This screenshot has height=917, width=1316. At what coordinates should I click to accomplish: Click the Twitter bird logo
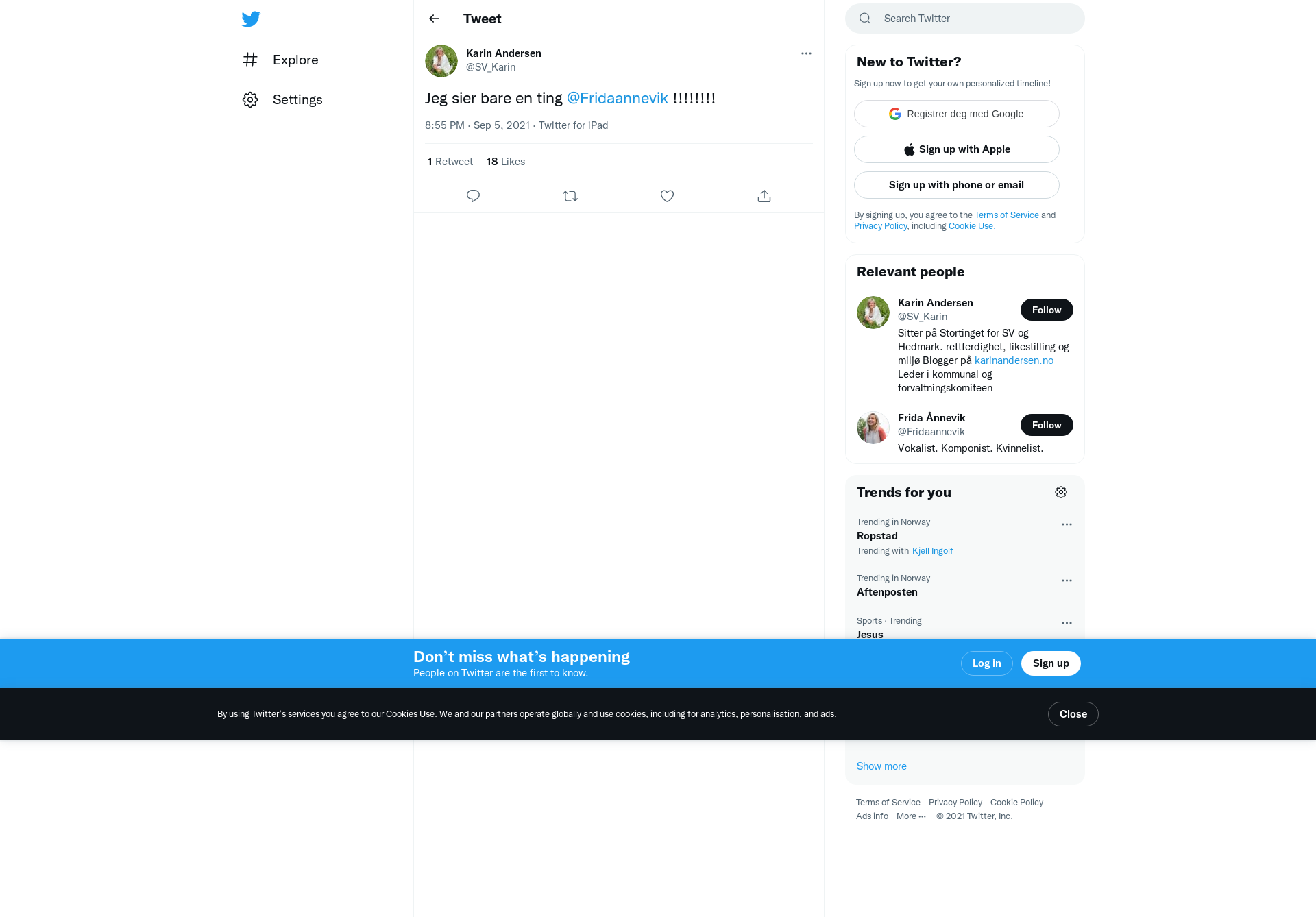click(251, 19)
